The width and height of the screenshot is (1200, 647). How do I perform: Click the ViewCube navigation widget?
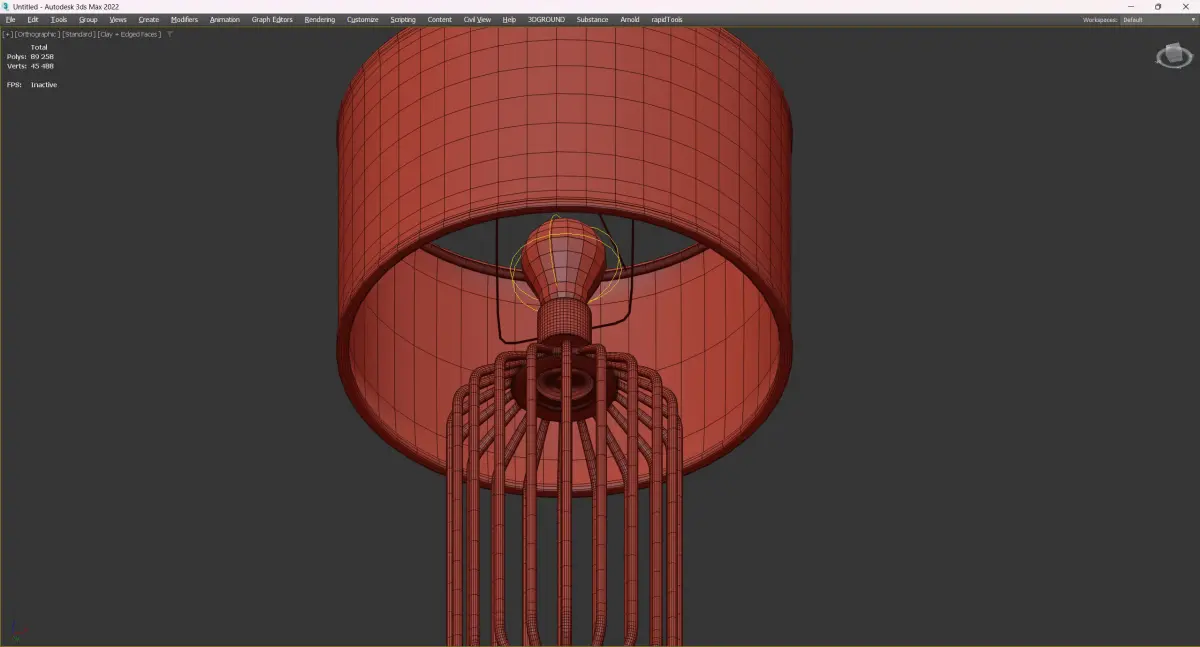point(1173,56)
